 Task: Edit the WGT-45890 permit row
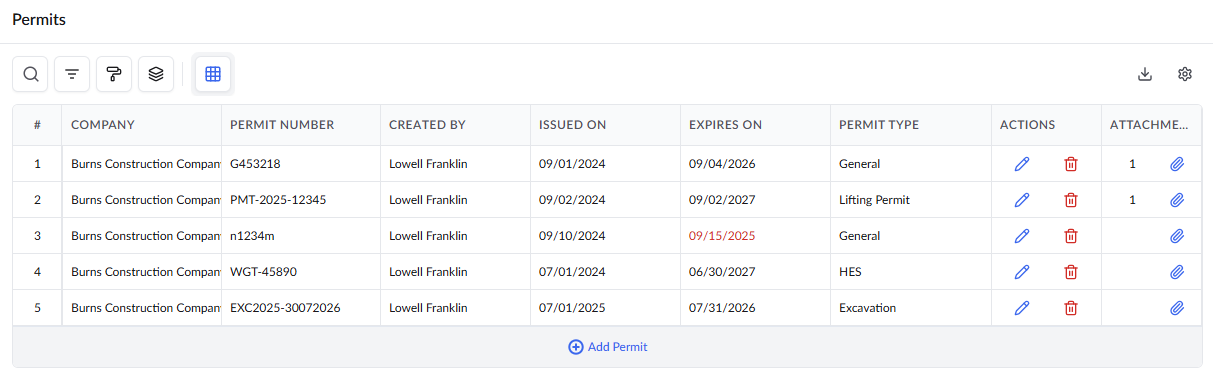(x=1022, y=272)
